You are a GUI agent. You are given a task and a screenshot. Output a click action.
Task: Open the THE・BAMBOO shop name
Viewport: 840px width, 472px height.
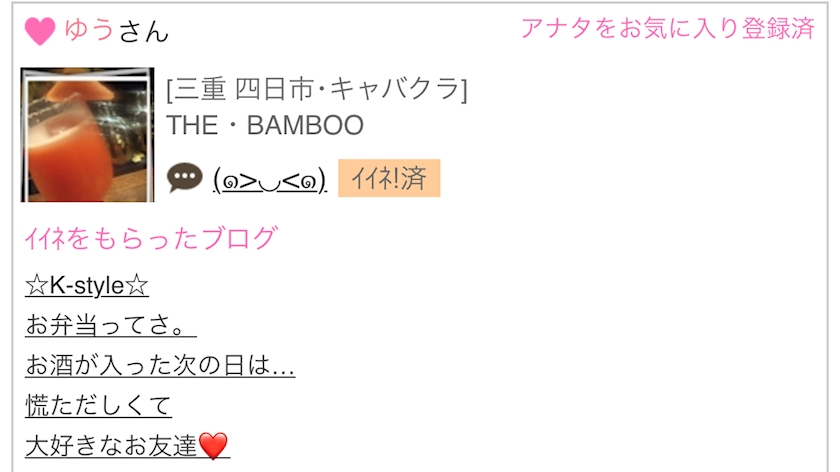coord(265,125)
